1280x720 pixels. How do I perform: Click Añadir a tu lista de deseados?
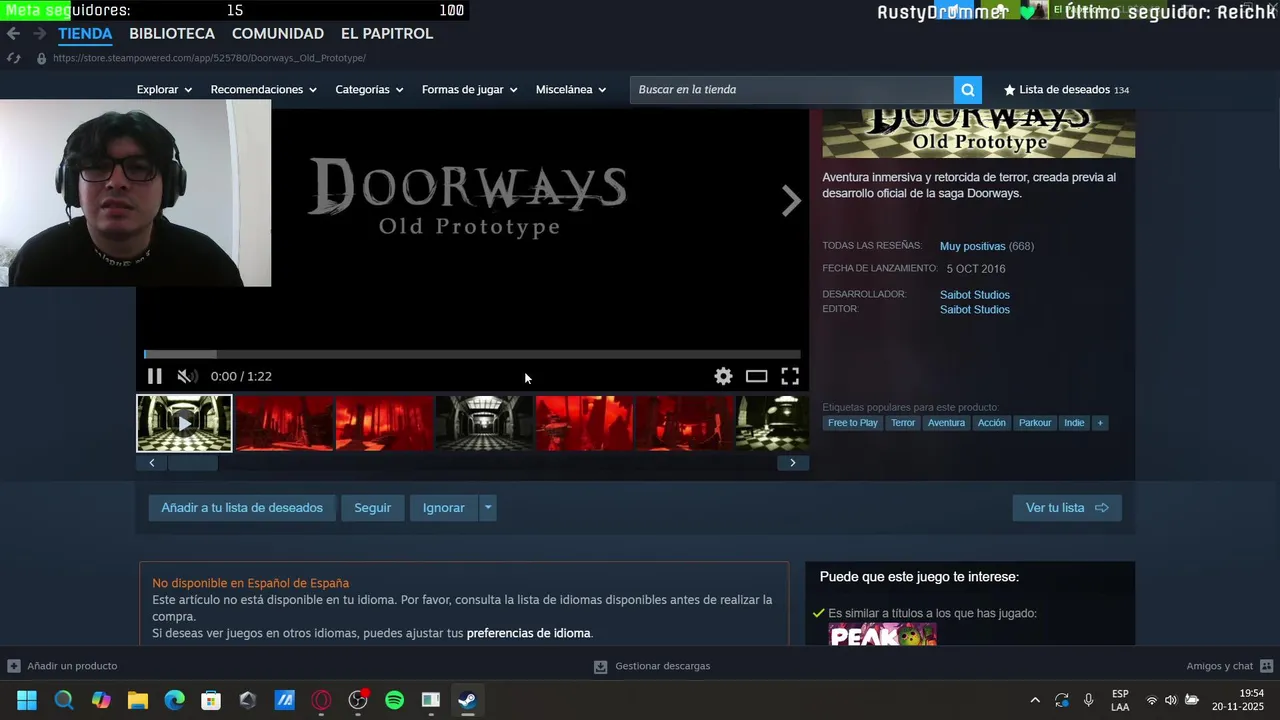coord(242,508)
